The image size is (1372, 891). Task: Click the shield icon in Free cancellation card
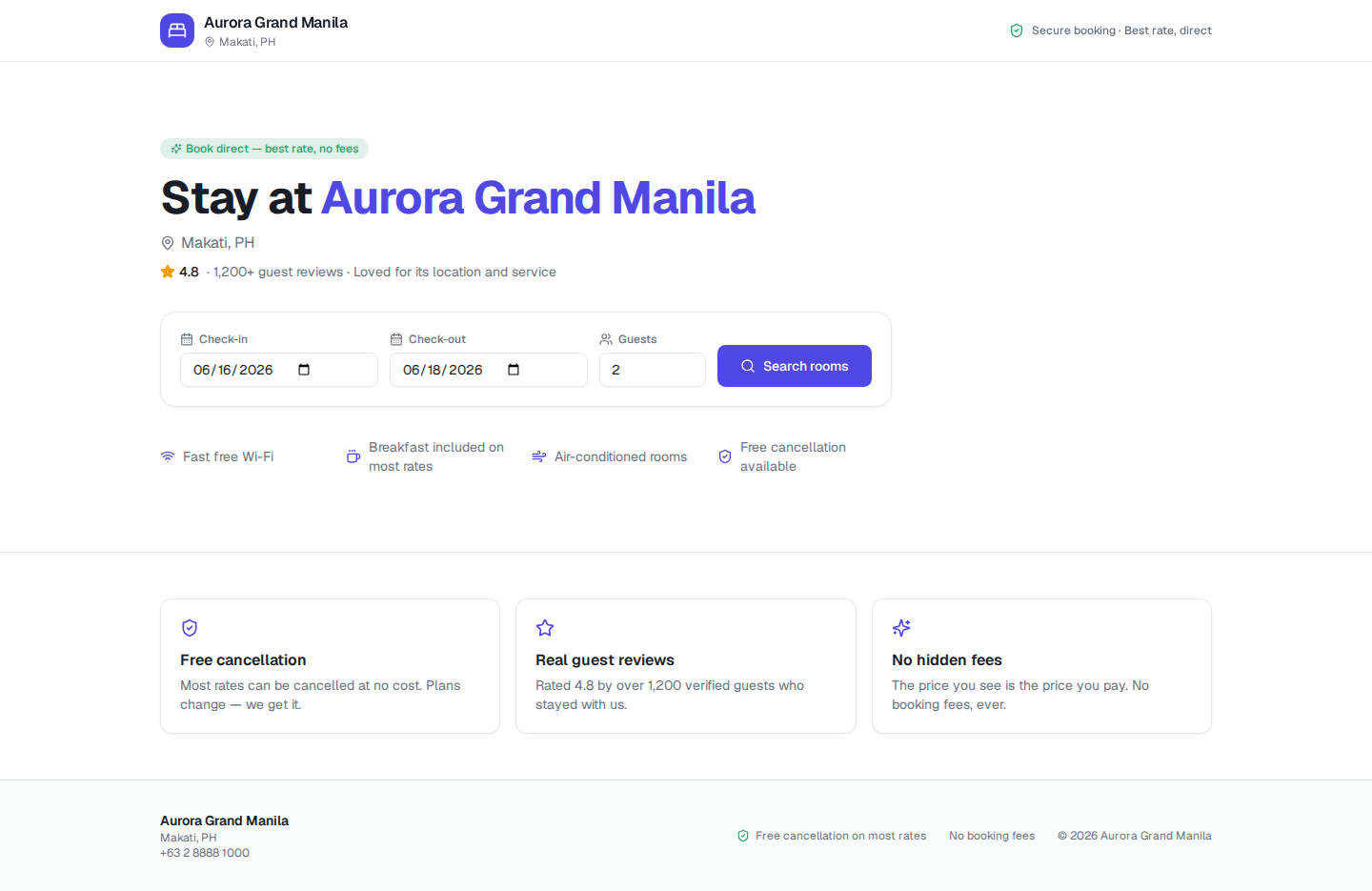tap(190, 628)
